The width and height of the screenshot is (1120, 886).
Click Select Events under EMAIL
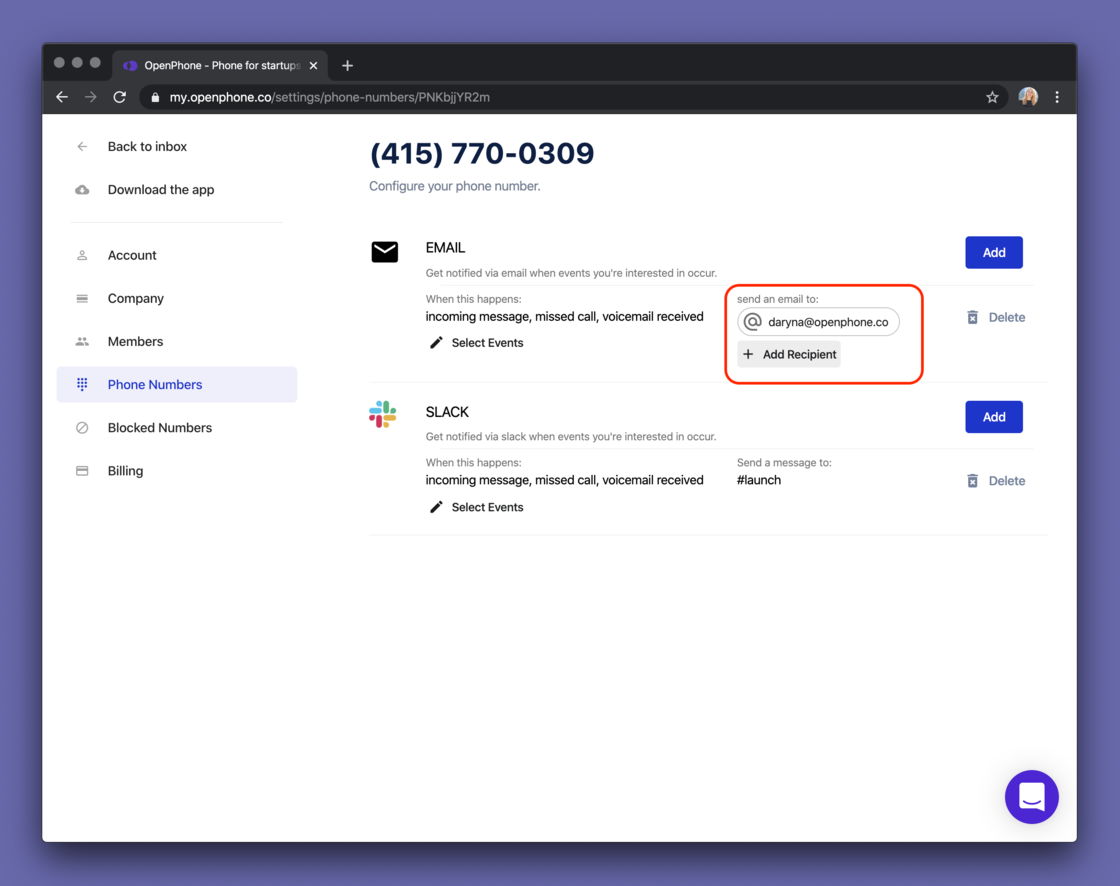[x=487, y=343]
